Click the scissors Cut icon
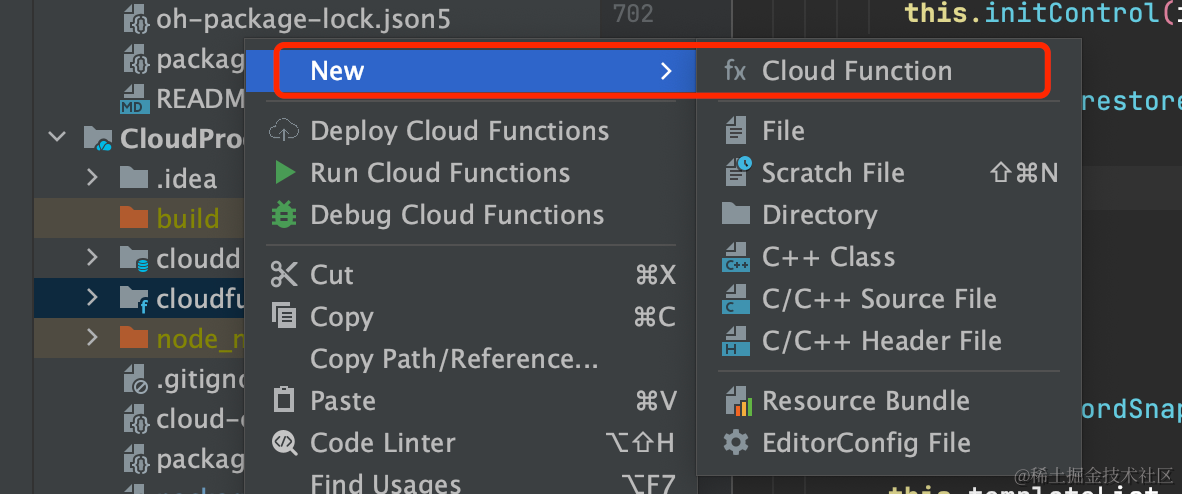The height and width of the screenshot is (494, 1182). pyautogui.click(x=285, y=275)
